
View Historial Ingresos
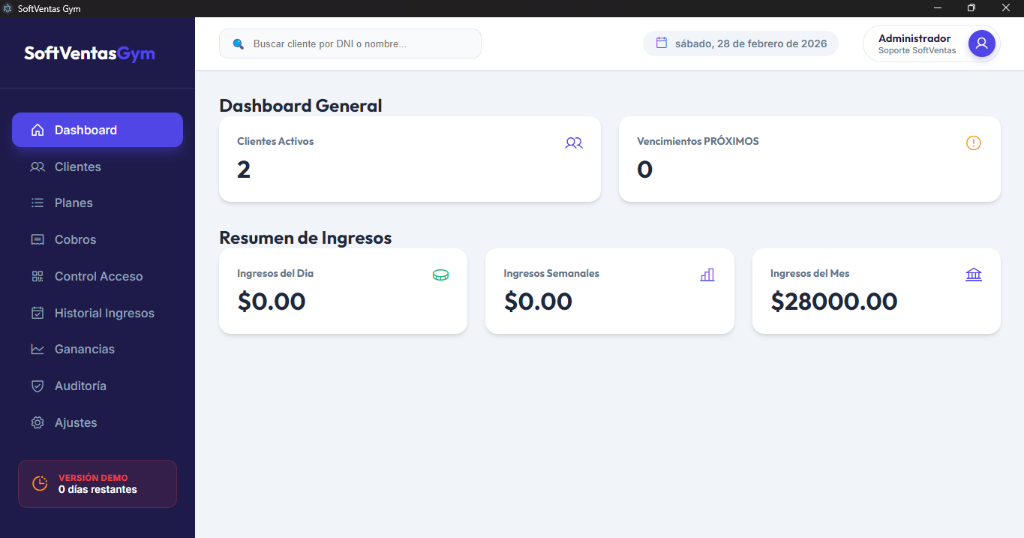(x=97, y=313)
